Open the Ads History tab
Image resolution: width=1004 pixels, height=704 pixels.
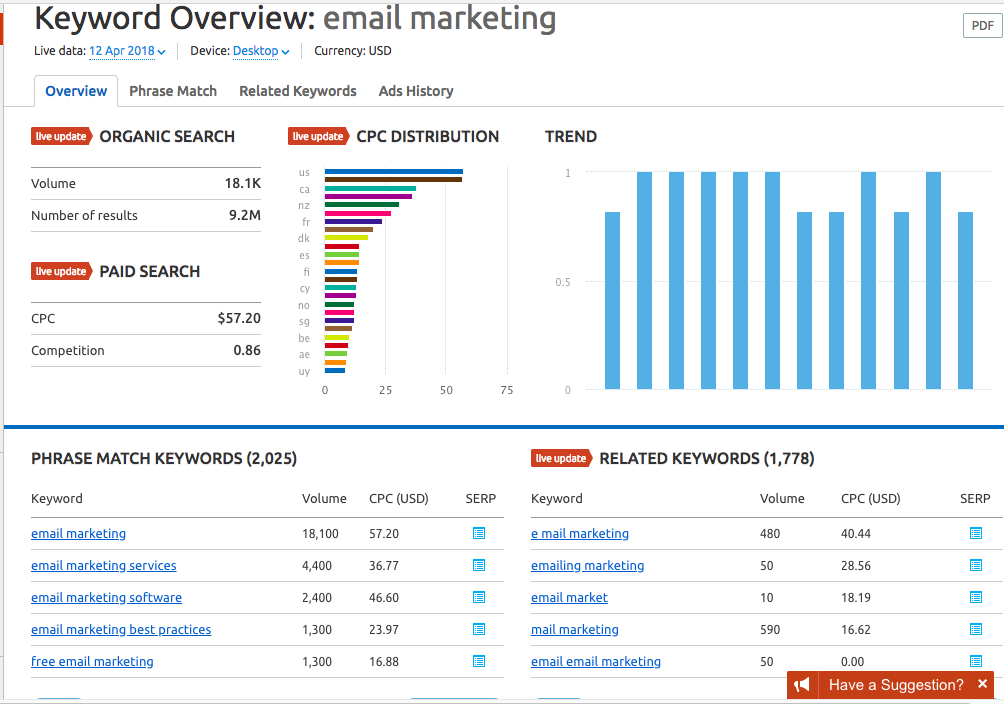click(x=415, y=91)
